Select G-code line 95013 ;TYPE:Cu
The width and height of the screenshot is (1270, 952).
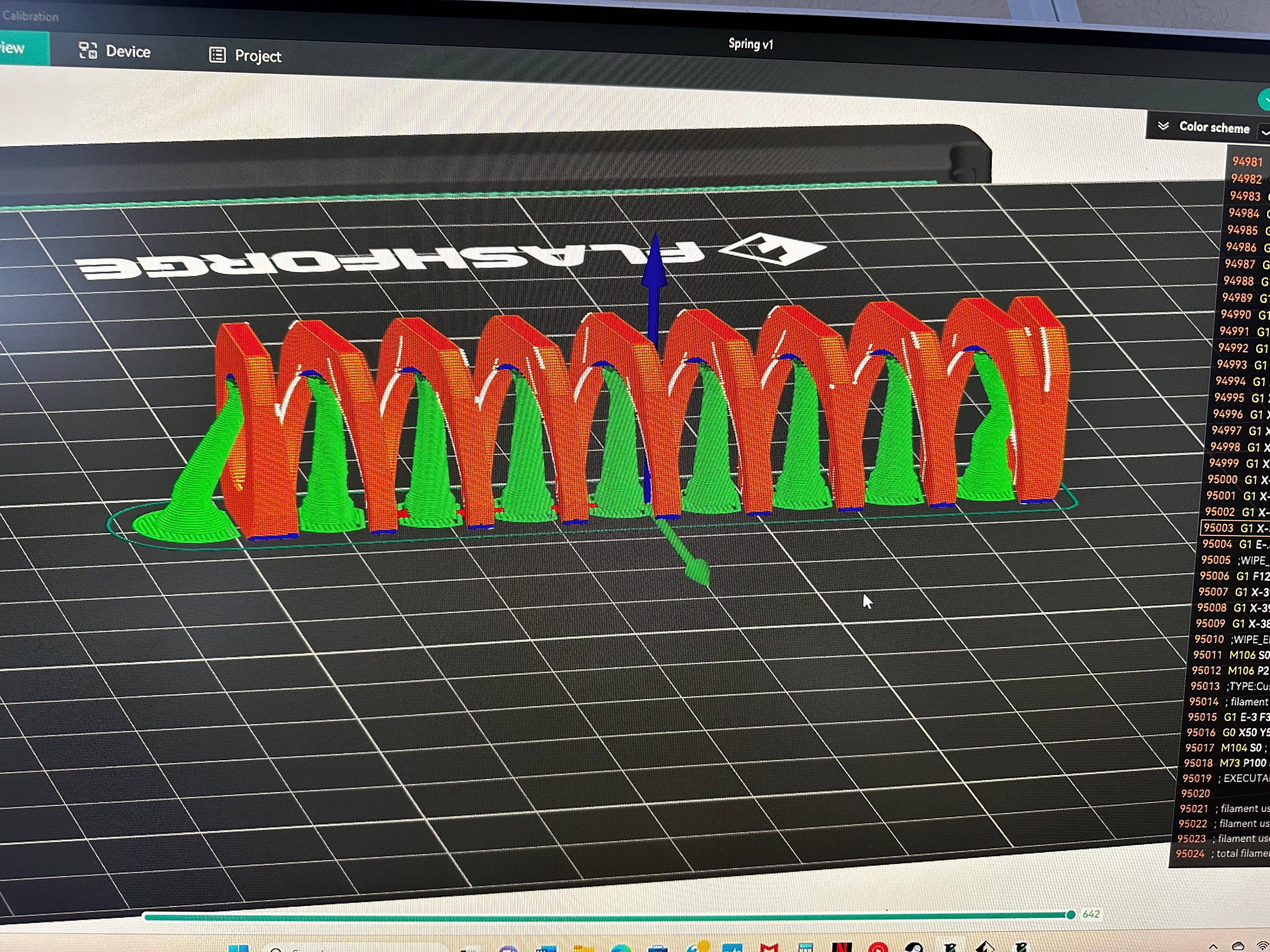tap(1230, 686)
